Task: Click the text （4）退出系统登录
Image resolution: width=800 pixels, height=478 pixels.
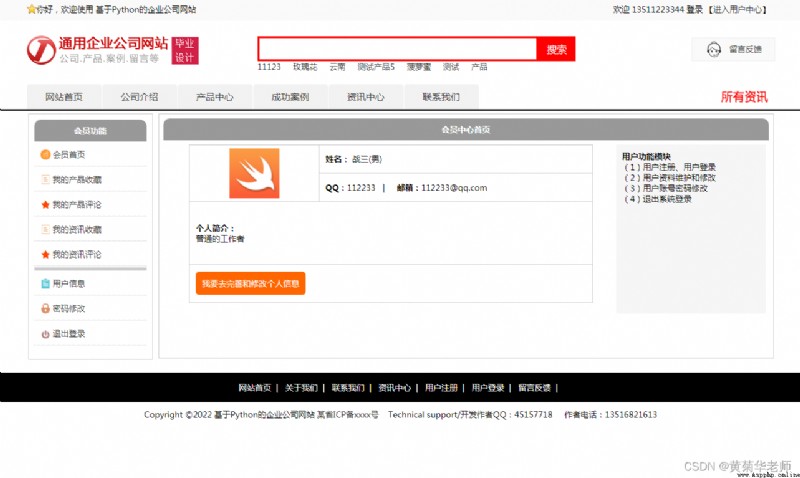Action: coord(658,199)
